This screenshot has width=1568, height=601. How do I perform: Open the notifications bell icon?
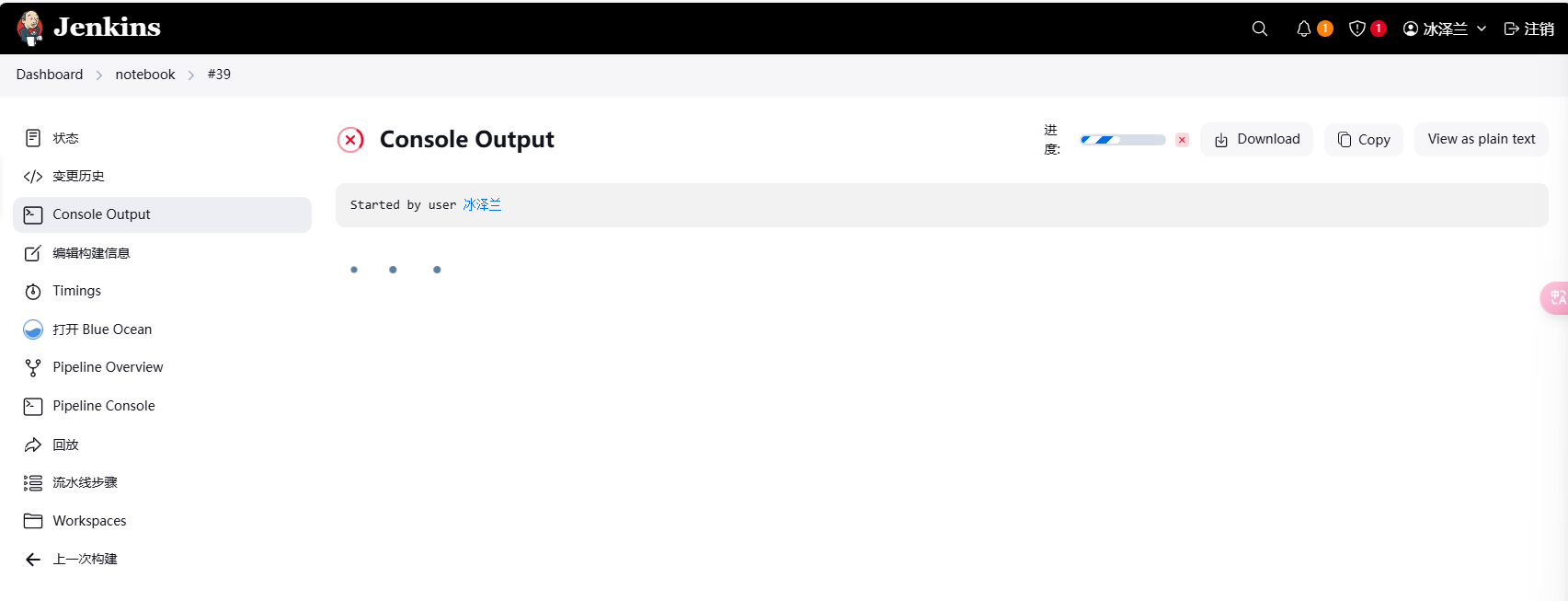[1304, 29]
